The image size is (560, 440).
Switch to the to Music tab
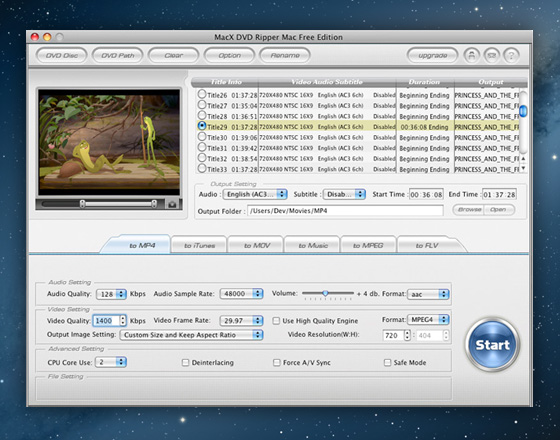[x=312, y=245]
